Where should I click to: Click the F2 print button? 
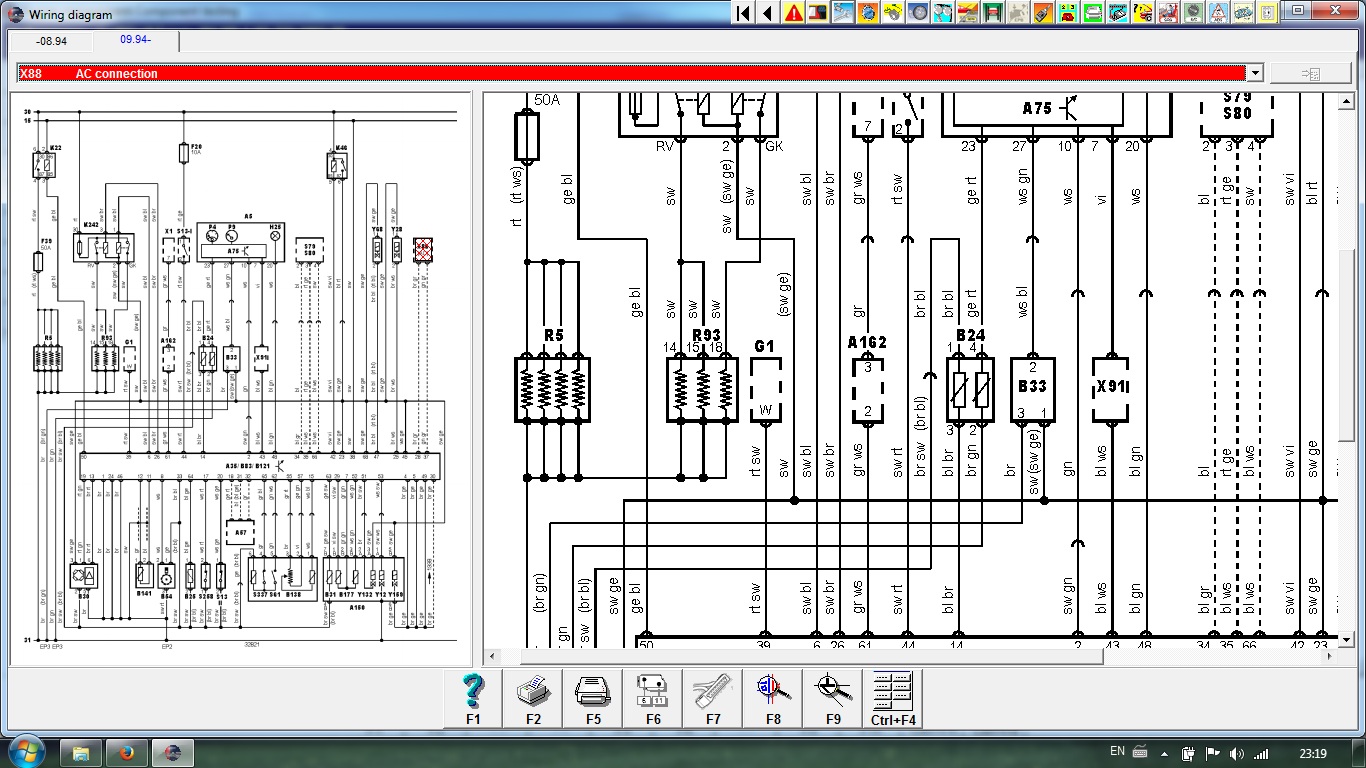click(533, 697)
